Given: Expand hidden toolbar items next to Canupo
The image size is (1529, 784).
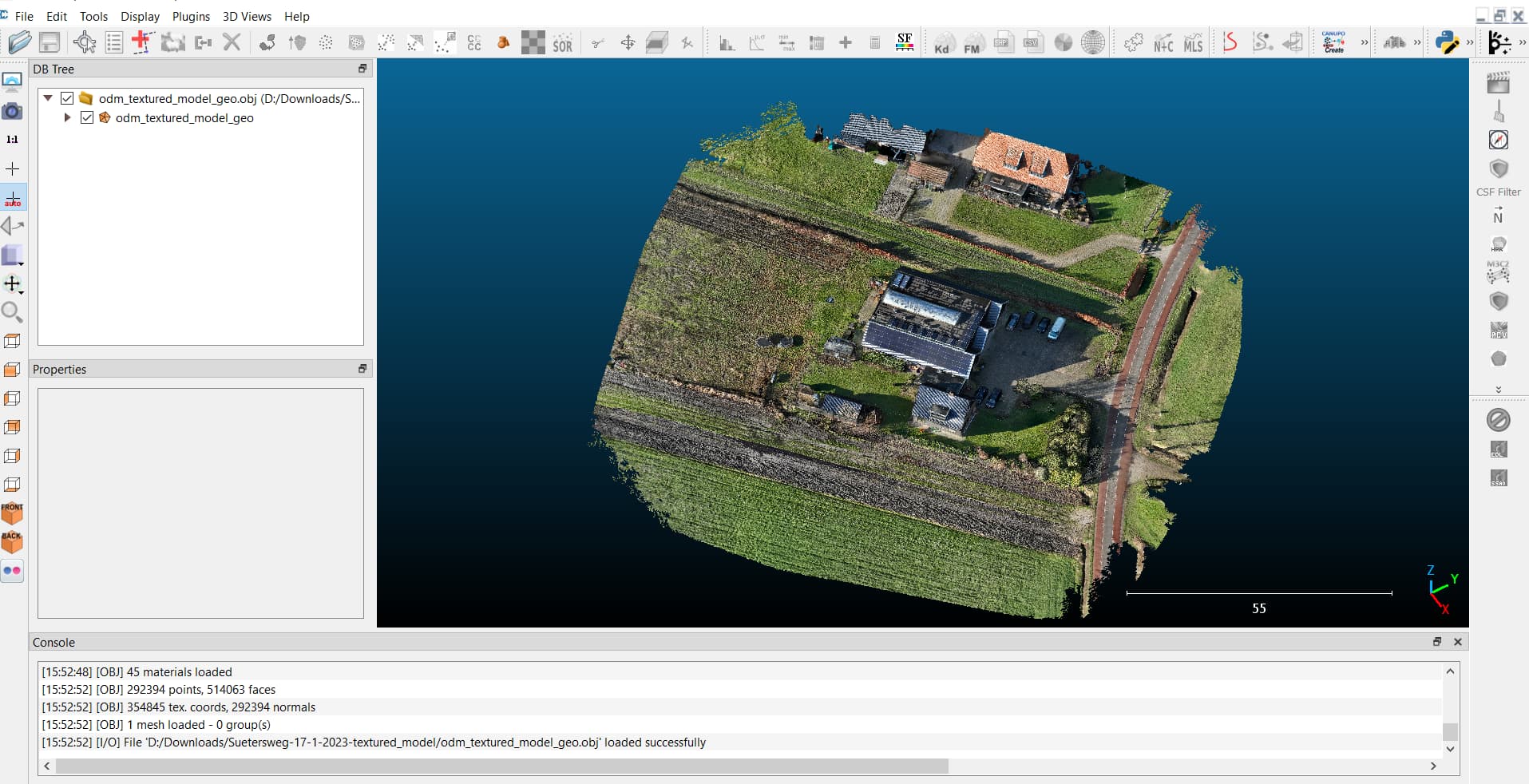Looking at the screenshot, I should pyautogui.click(x=1365, y=42).
